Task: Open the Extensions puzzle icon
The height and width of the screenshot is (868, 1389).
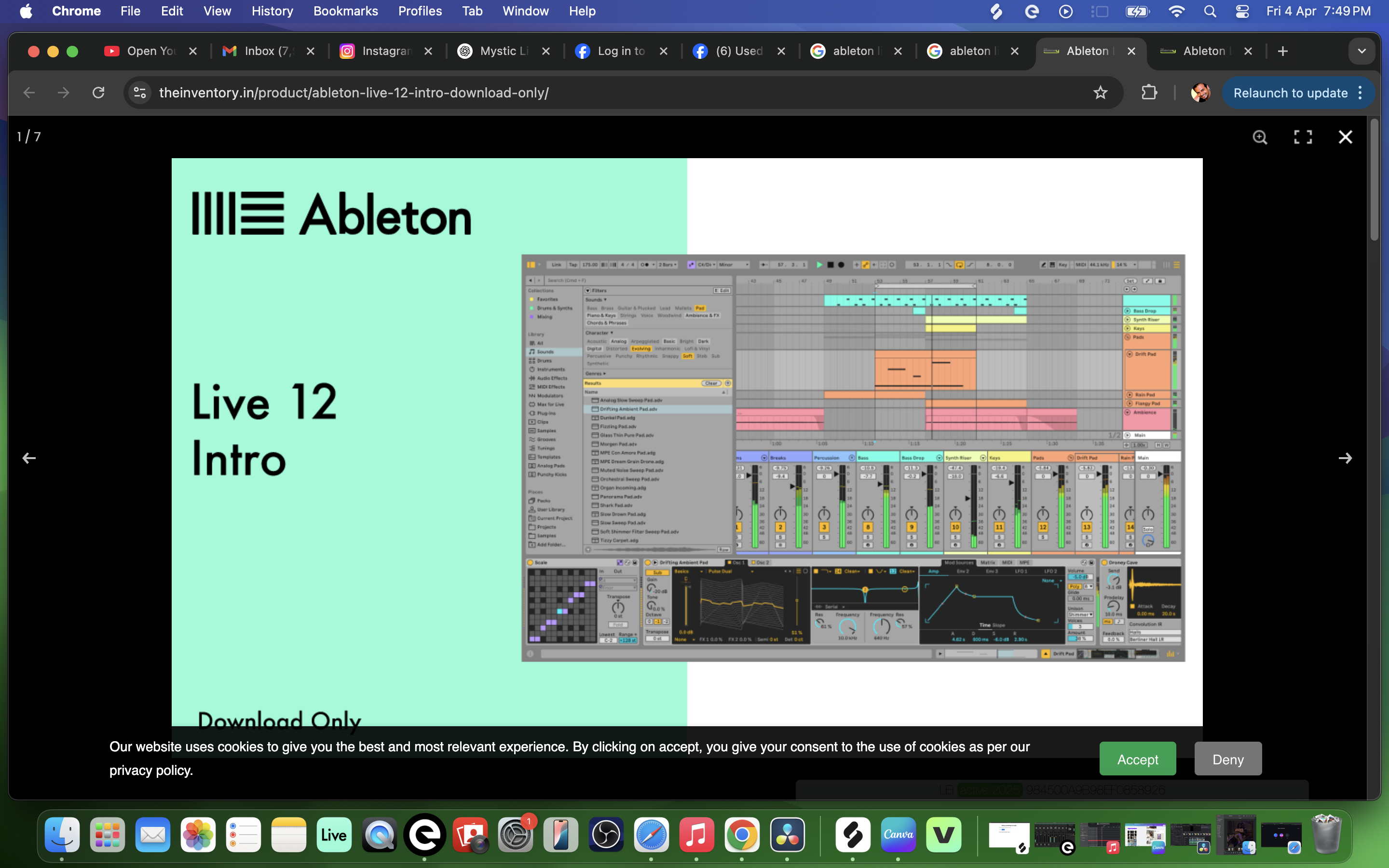Action: 1149,93
